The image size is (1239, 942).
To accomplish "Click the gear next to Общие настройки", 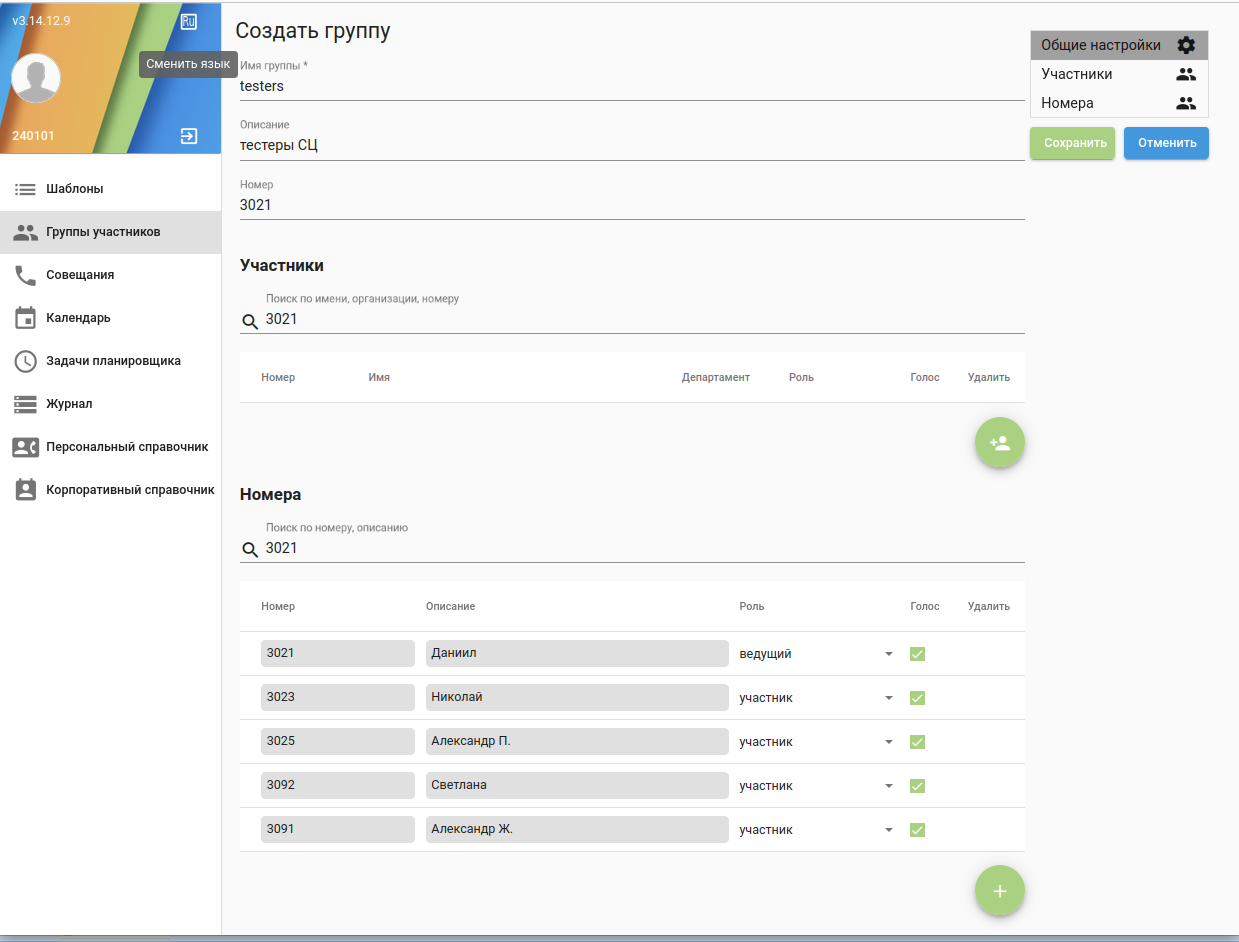I will coord(1186,45).
